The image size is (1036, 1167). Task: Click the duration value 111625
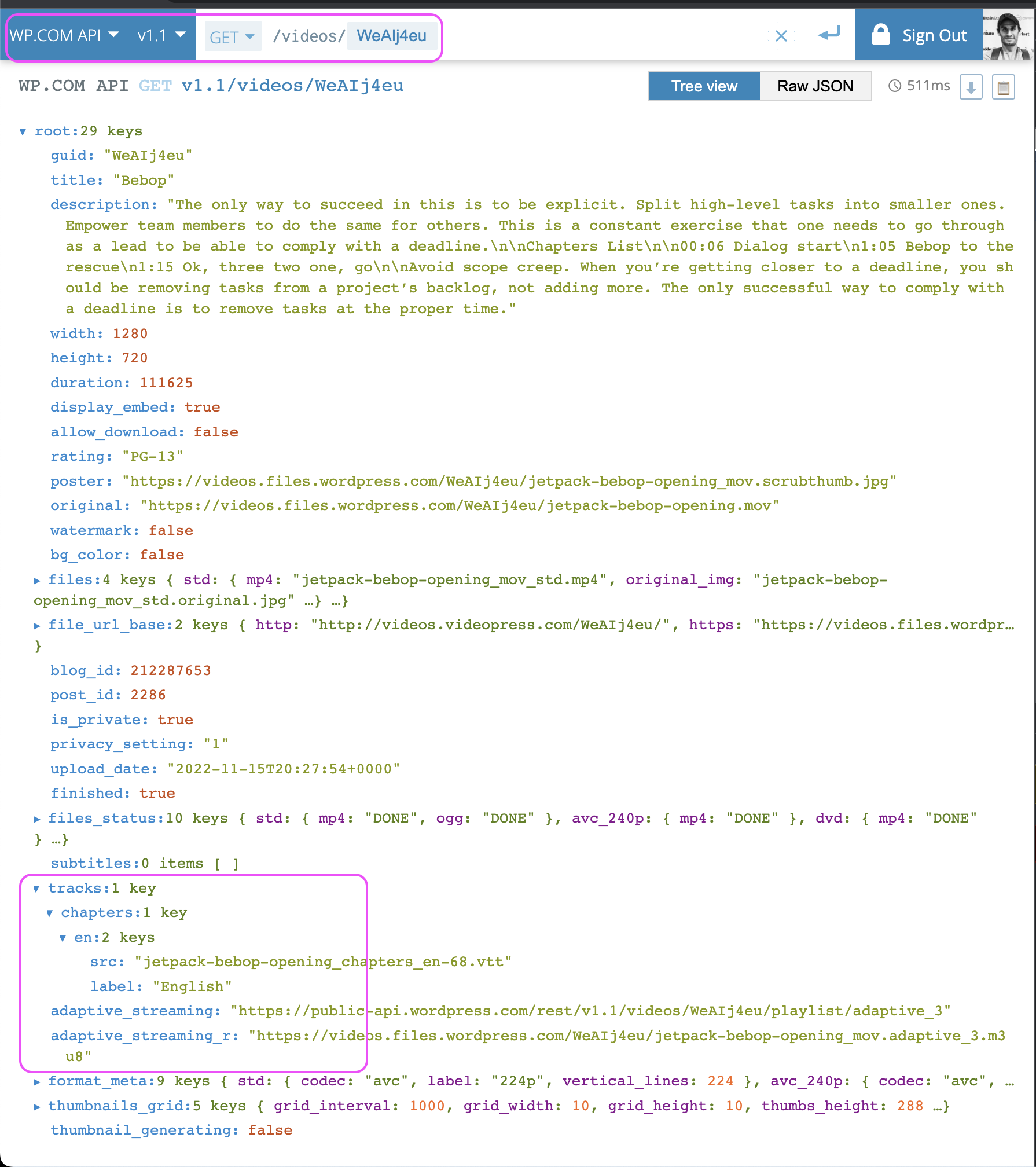[166, 383]
